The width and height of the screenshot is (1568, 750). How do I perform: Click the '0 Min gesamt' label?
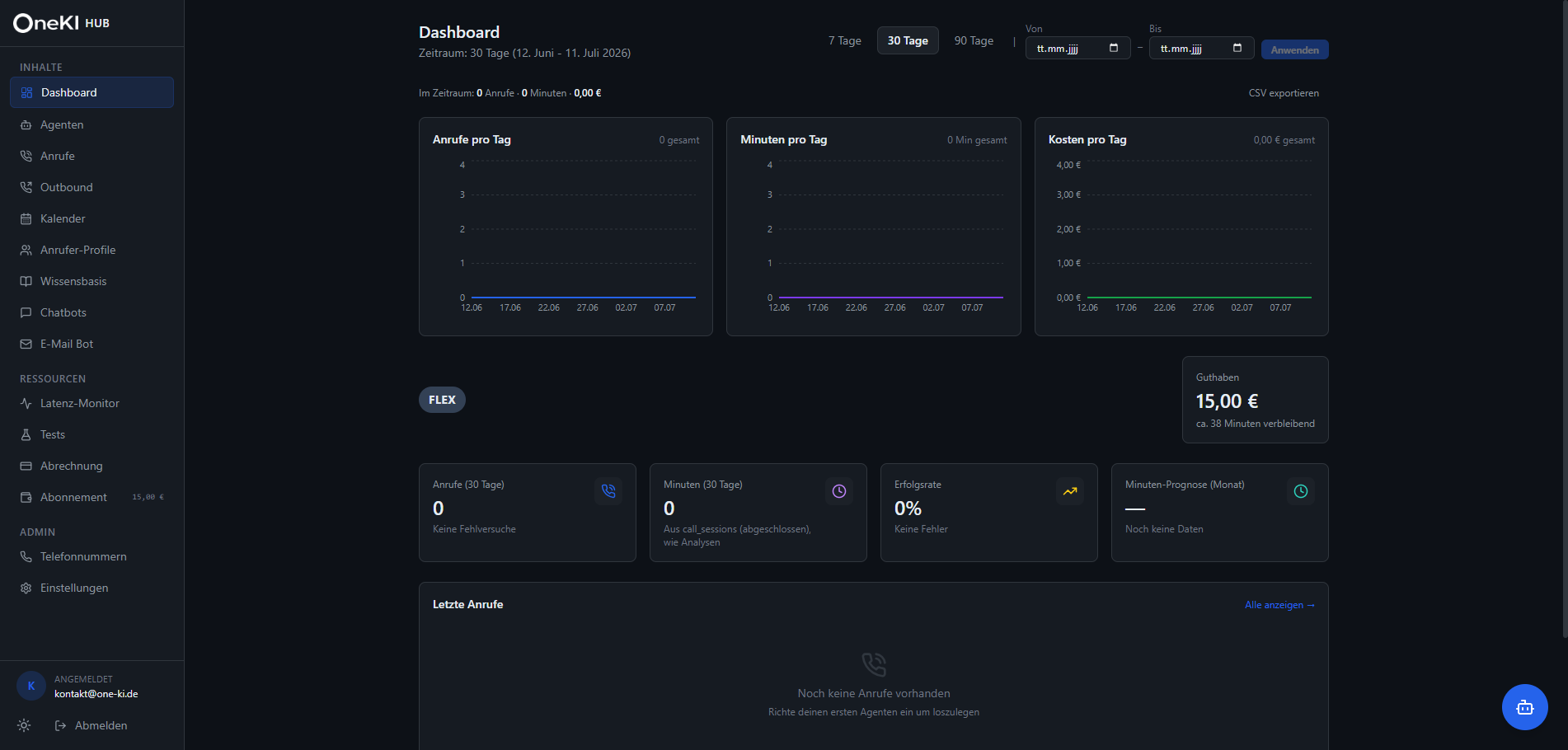pos(977,140)
